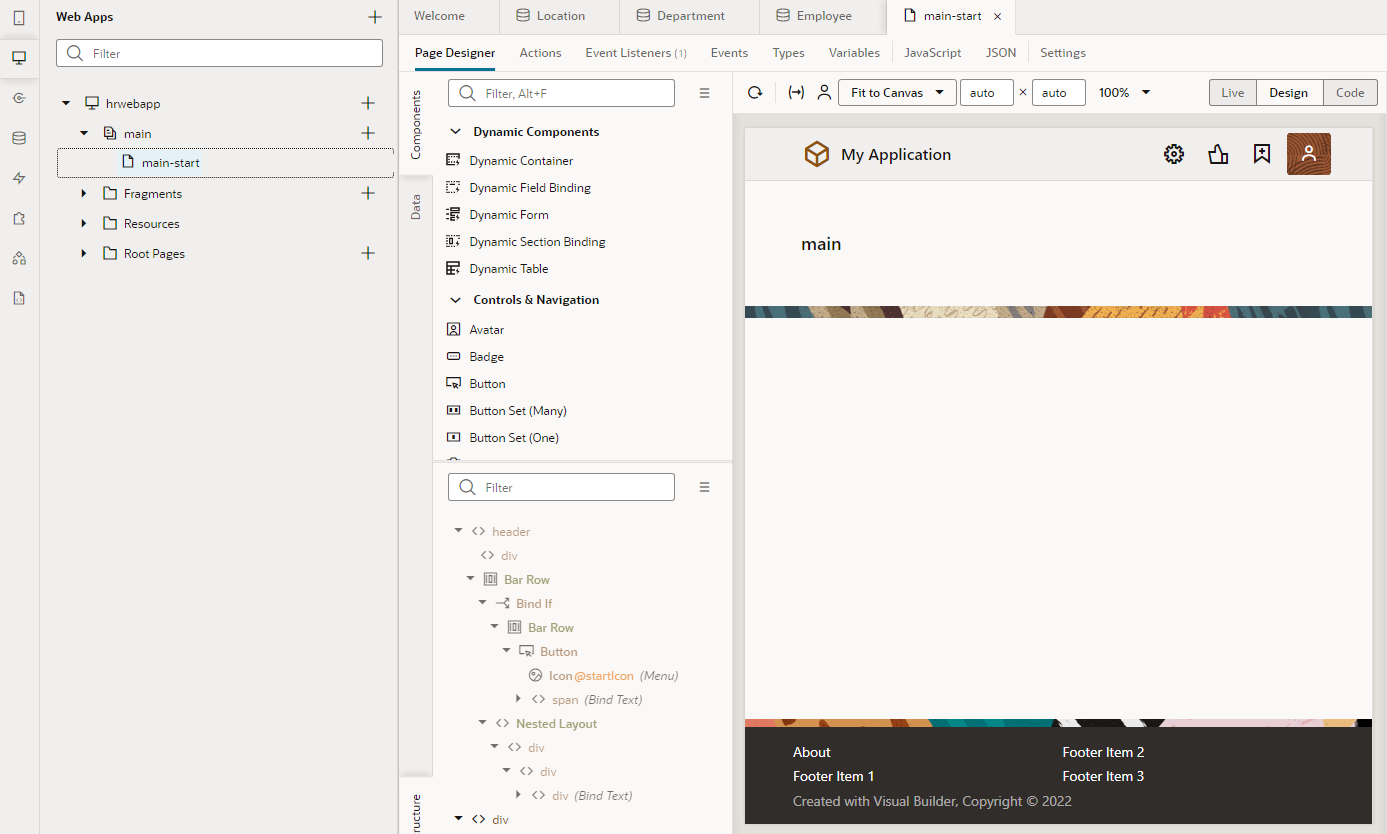The image size is (1387, 834).
Task: Click the settings gear icon in app header
Action: [1174, 154]
